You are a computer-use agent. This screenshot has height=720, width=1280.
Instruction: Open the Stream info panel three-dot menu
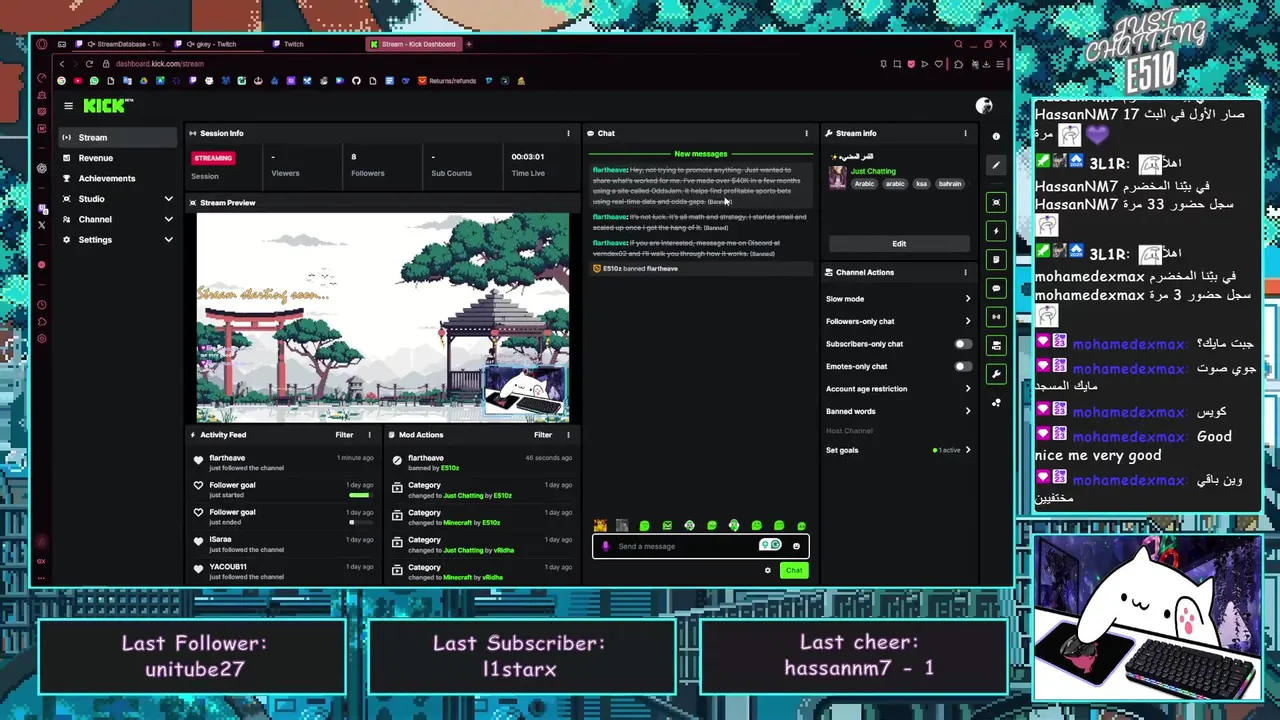965,133
